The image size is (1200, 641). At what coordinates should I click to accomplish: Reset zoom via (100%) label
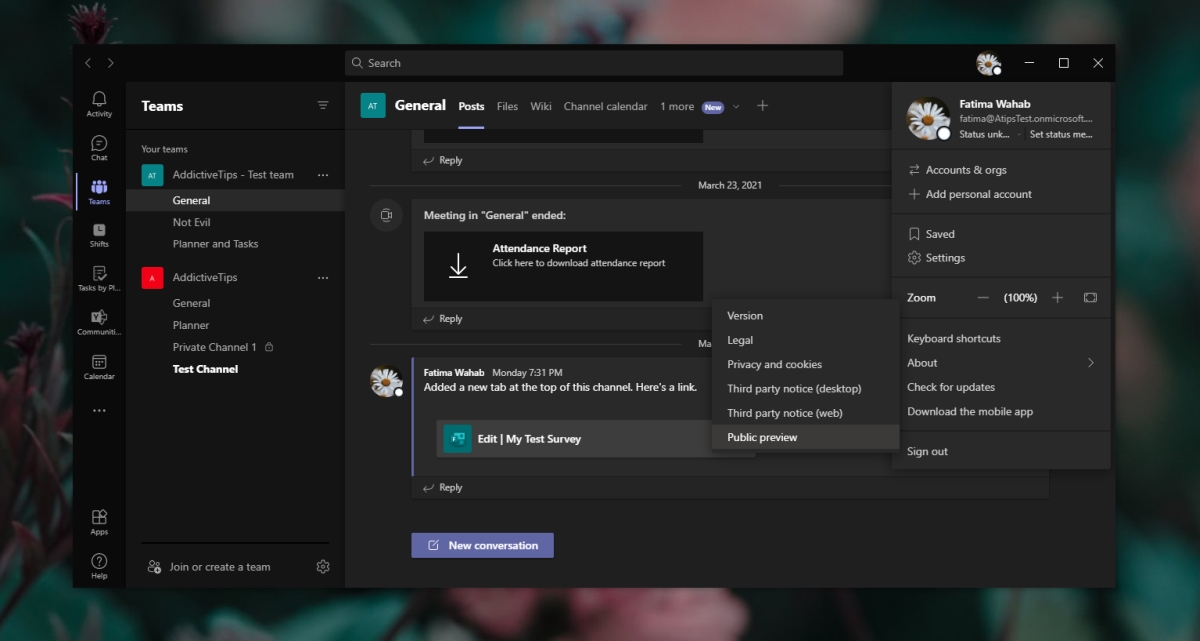pyautogui.click(x=1020, y=298)
